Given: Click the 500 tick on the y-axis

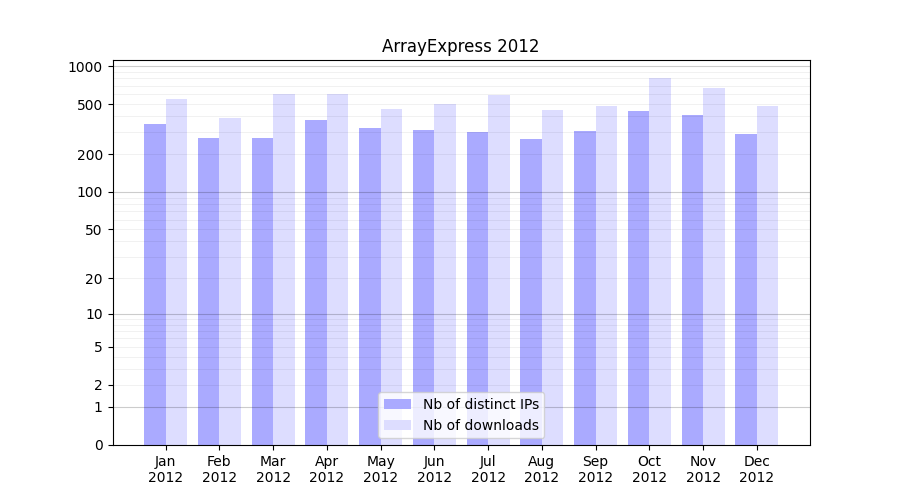Looking at the screenshot, I should pyautogui.click(x=90, y=105).
